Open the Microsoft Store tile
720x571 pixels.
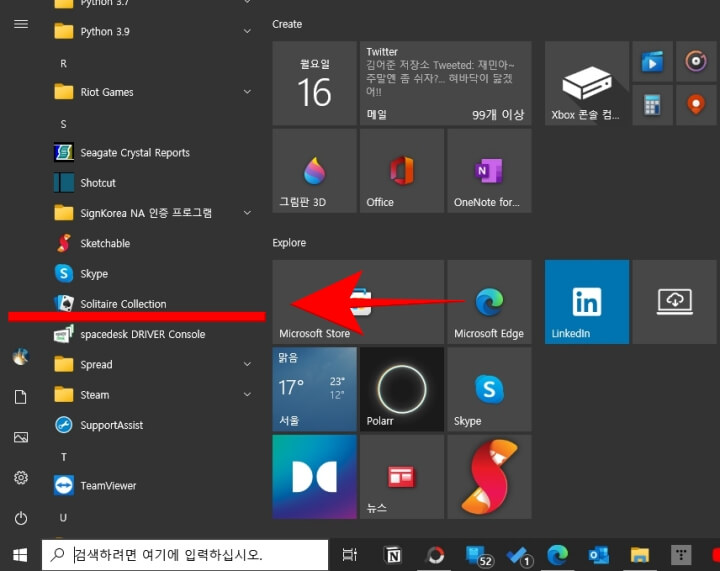click(358, 302)
